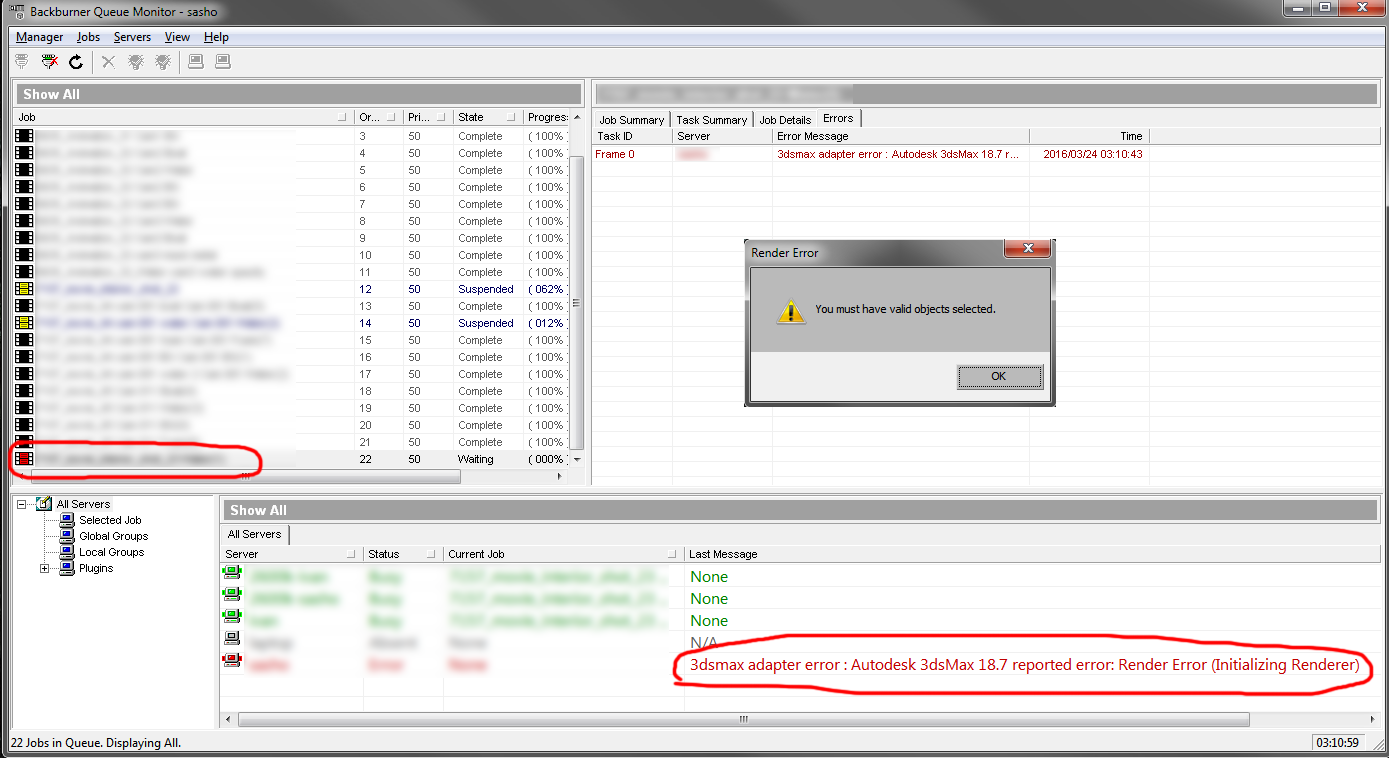The image size is (1389, 758).
Task: Open the Manager menu
Action: [x=40, y=37]
